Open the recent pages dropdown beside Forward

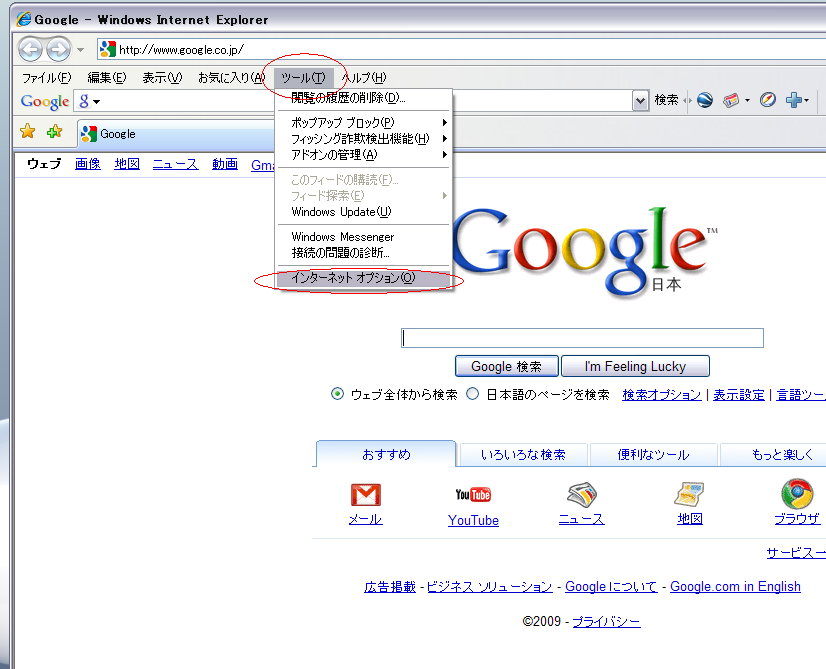[x=81, y=50]
